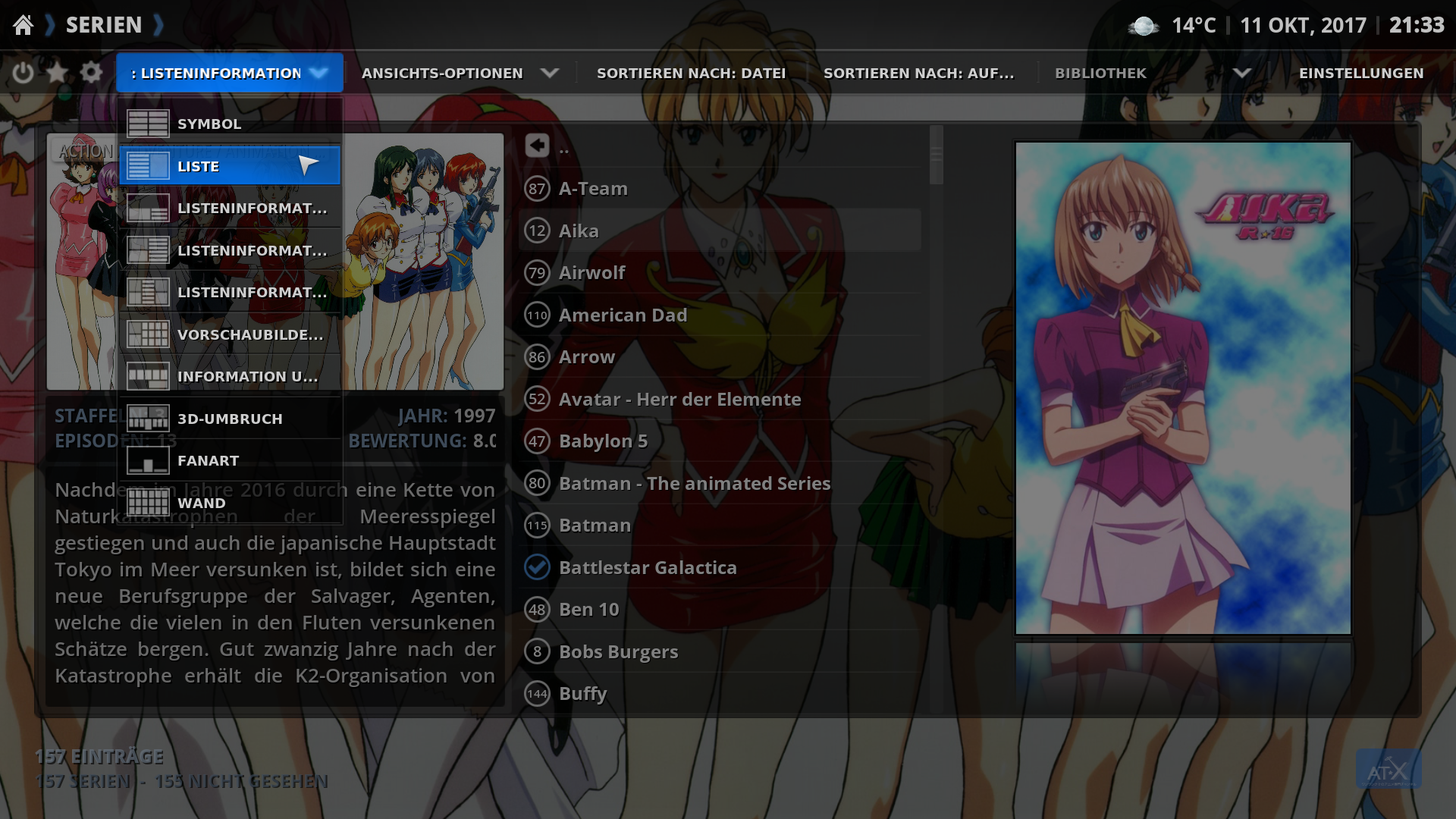1456x819 pixels.
Task: Select the Vorschaubilde... menu label
Action: pos(250,334)
